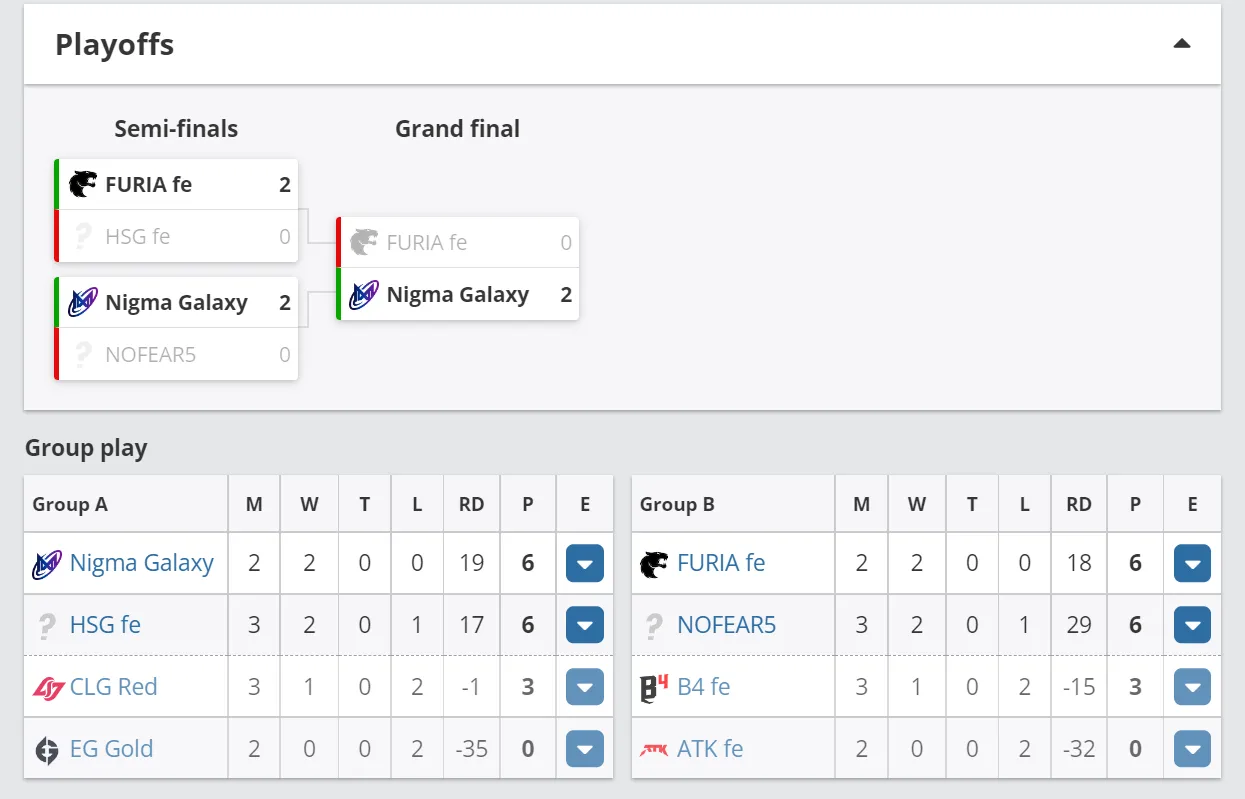The height and width of the screenshot is (799, 1245).
Task: Collapse the Playoffs section arrow
Action: (1182, 44)
